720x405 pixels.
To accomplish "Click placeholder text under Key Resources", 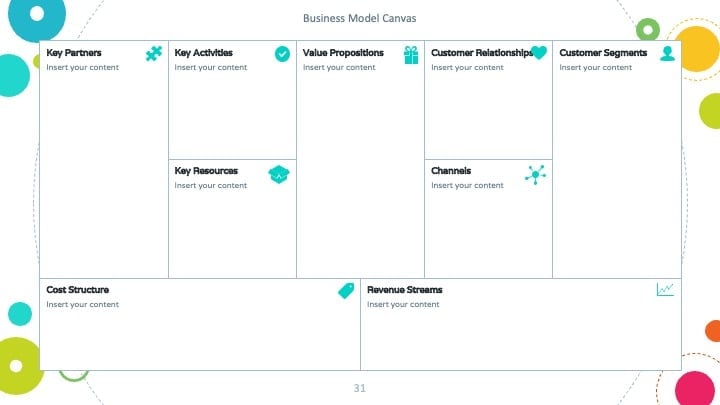I will [x=211, y=186].
